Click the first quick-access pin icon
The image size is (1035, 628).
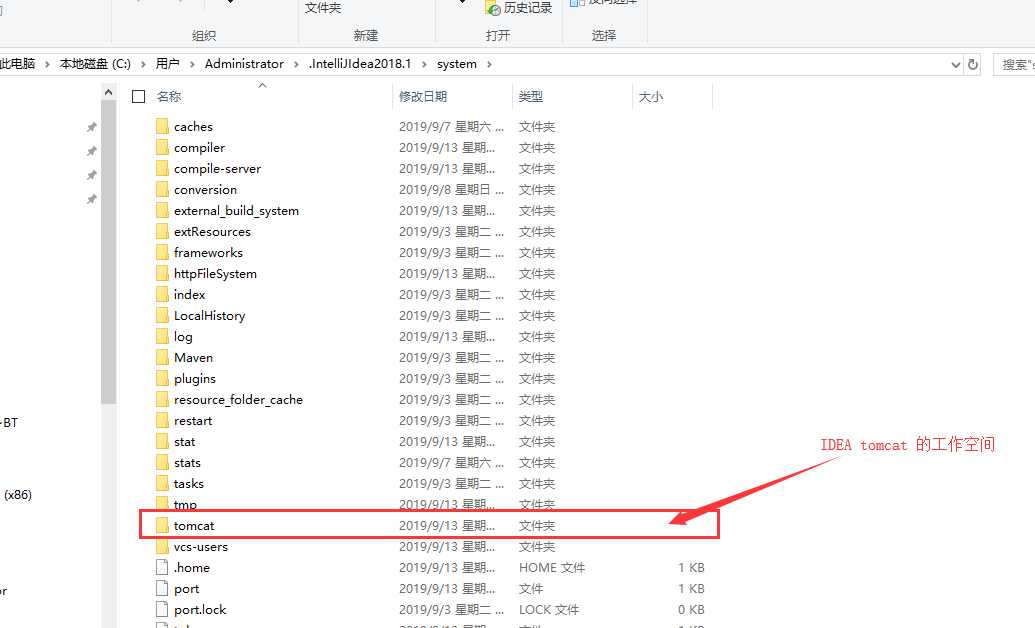92,127
